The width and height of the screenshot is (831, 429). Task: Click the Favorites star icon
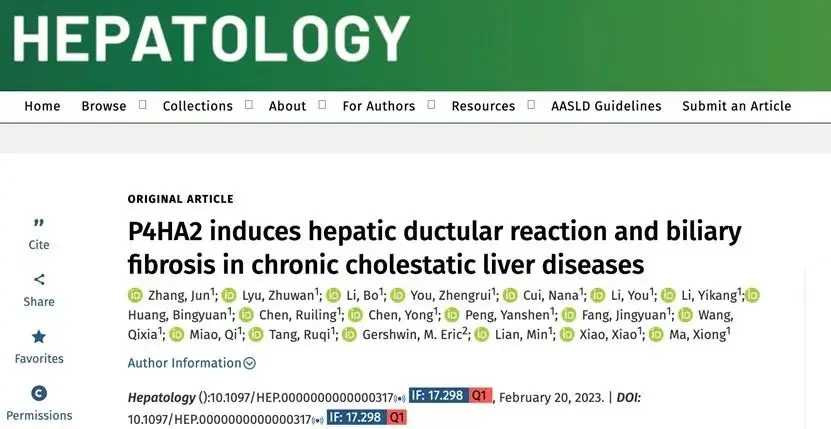tap(39, 337)
